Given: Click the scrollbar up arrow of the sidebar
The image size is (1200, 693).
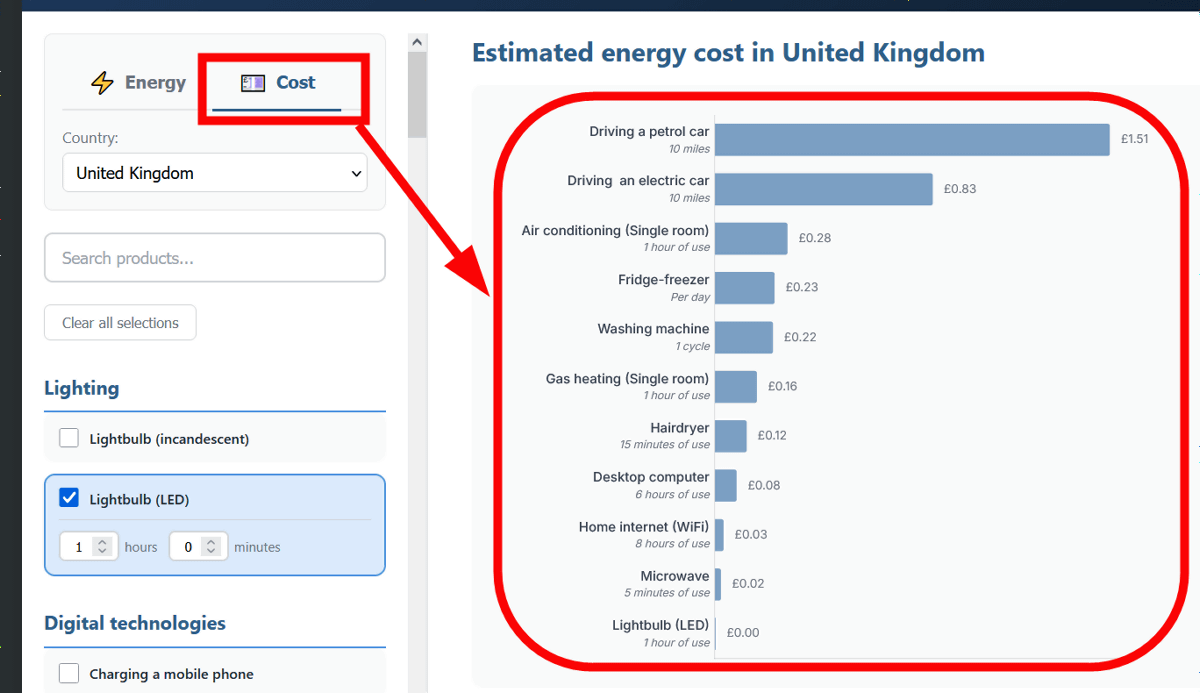Looking at the screenshot, I should 418,42.
